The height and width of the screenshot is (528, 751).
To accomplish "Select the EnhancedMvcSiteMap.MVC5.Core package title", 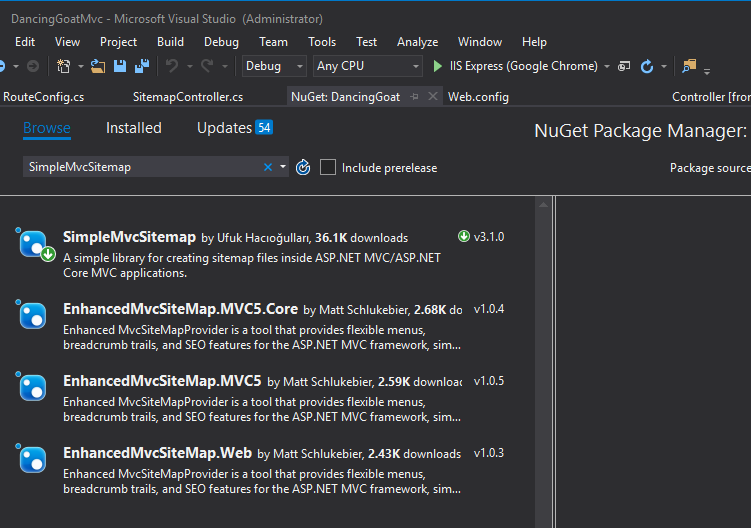I will point(181,309).
